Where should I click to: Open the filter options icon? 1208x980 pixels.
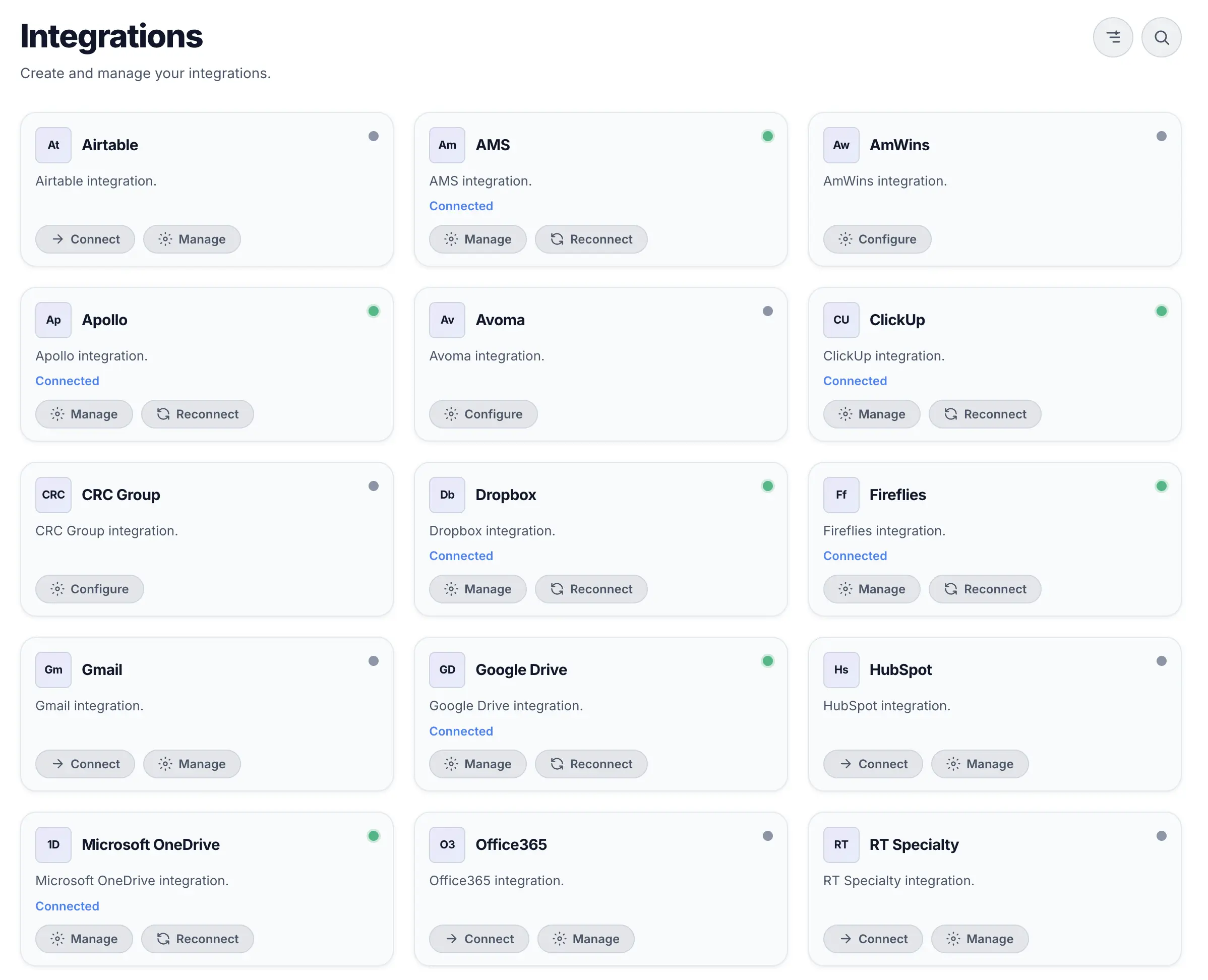(x=1113, y=37)
